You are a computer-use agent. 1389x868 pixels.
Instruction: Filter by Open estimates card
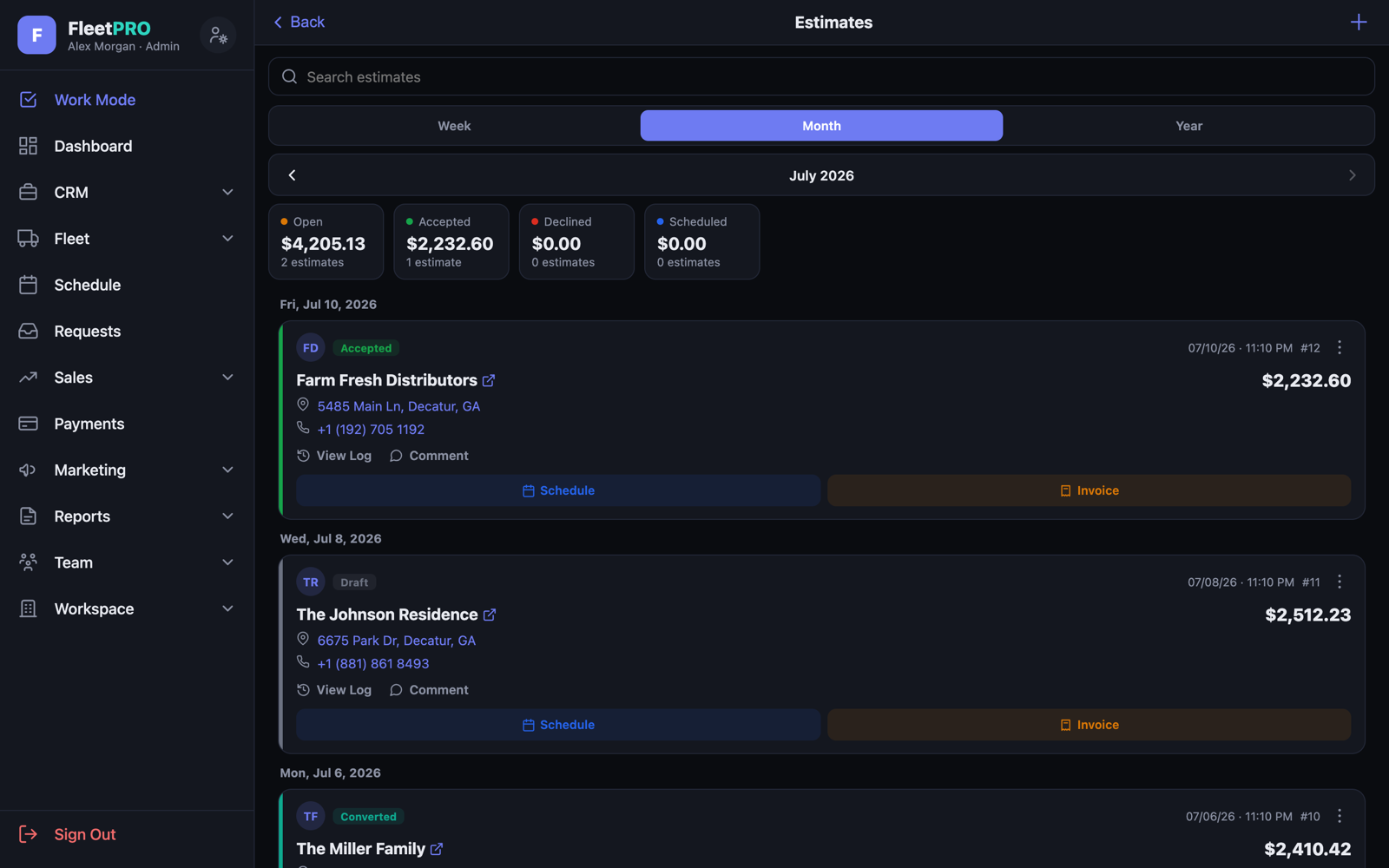(x=326, y=241)
